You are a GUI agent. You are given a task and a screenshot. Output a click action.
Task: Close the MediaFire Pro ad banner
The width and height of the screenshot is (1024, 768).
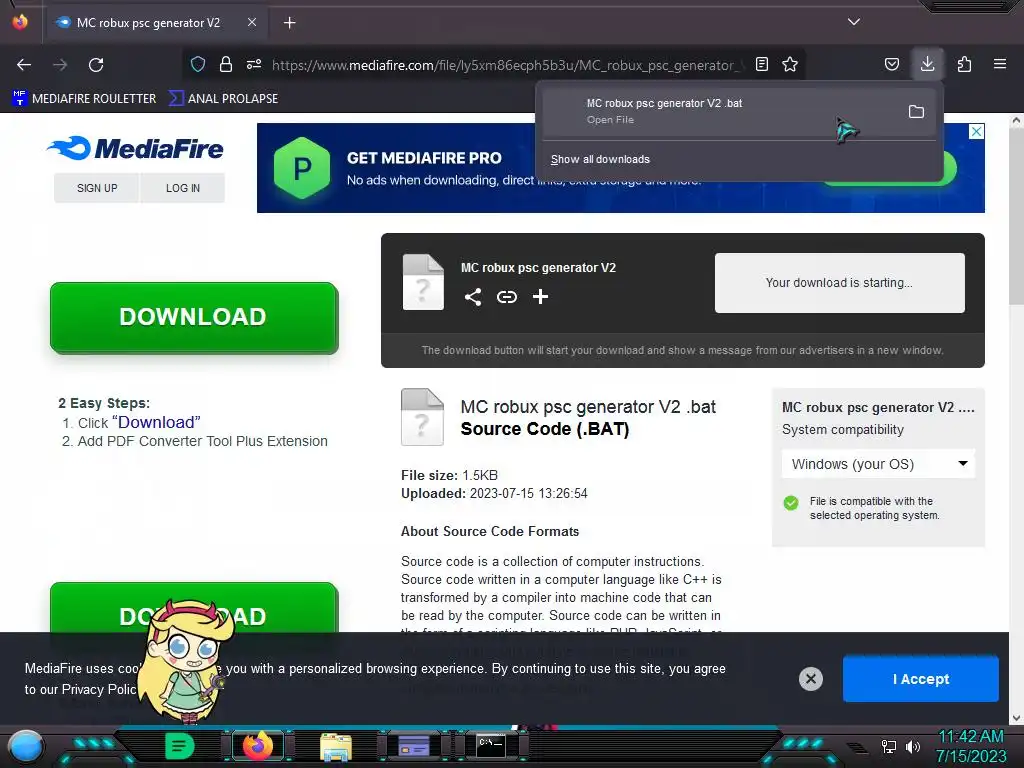[x=976, y=131]
